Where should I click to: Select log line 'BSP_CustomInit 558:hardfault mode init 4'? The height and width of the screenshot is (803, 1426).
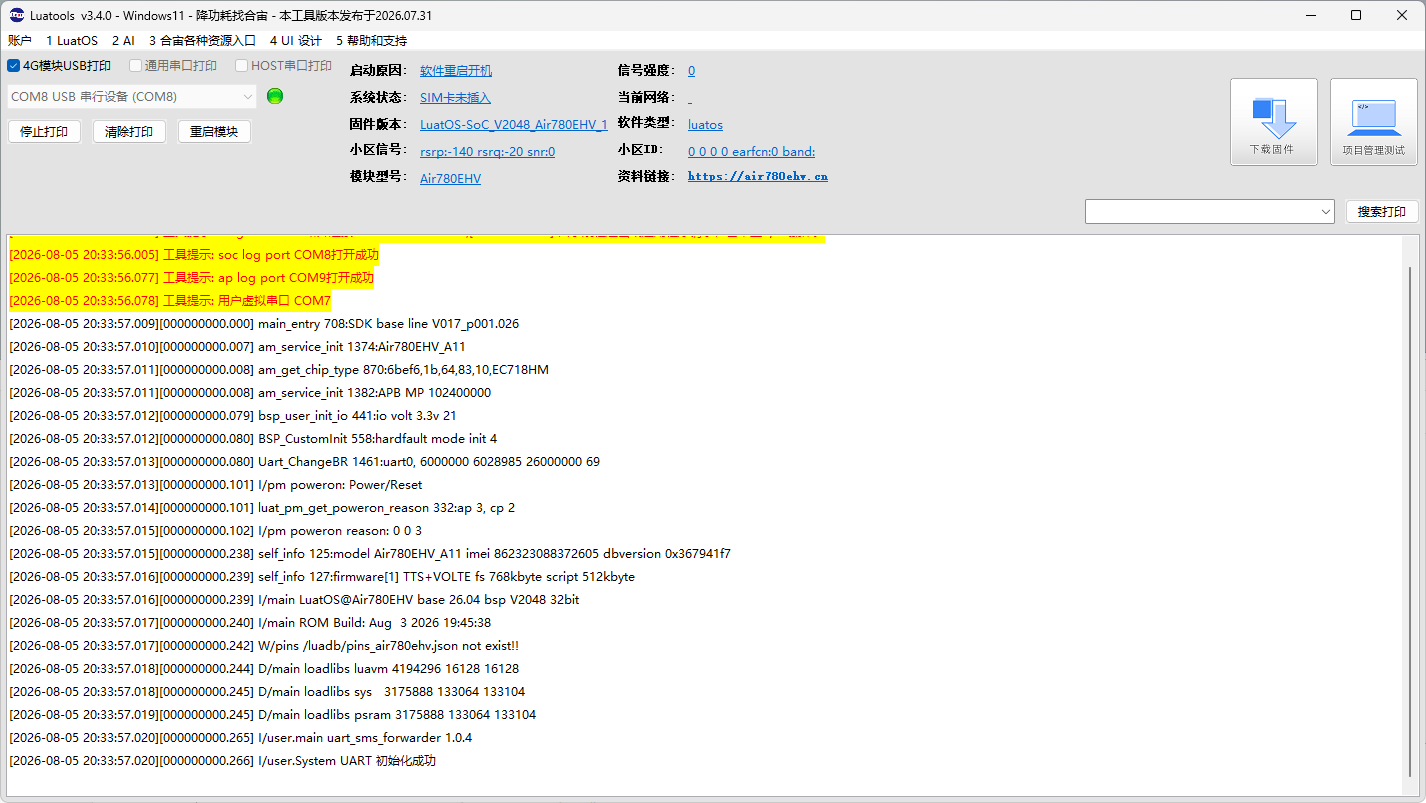click(x=253, y=439)
